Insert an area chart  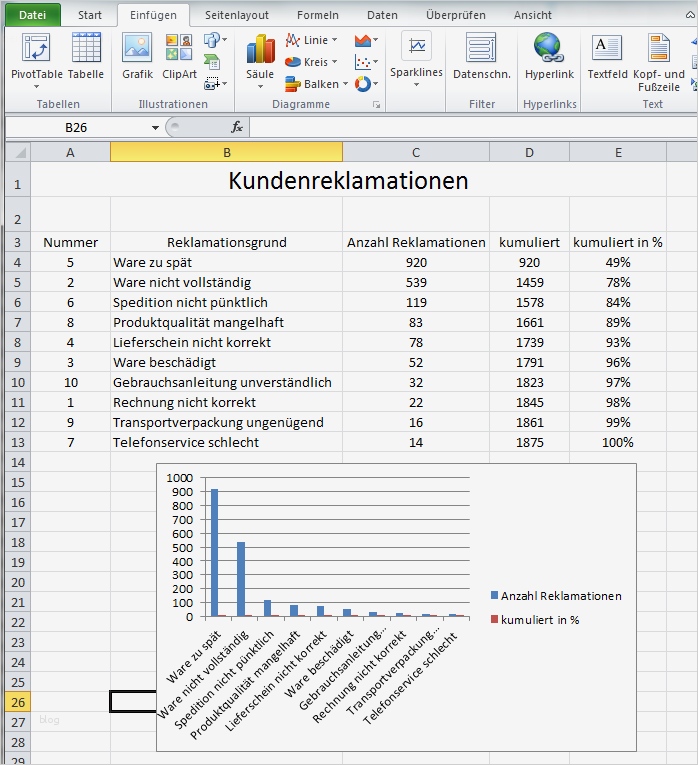[362, 40]
